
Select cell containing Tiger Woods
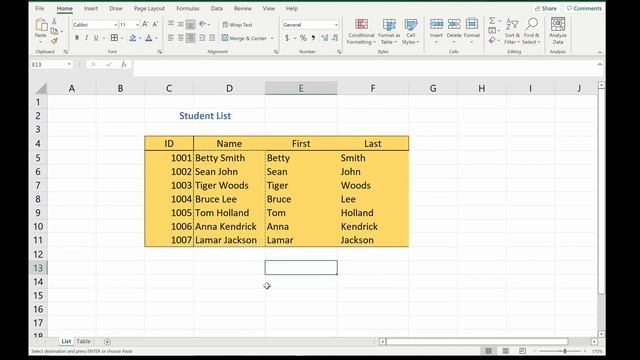229,185
